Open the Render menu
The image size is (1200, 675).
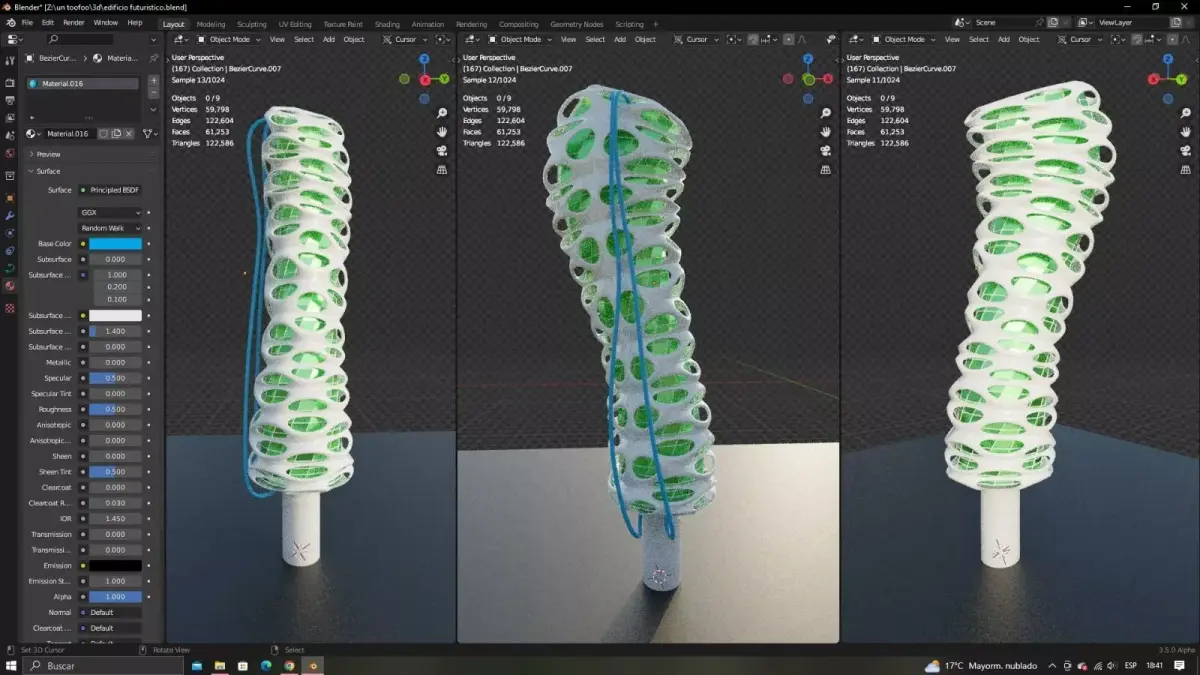[74, 22]
